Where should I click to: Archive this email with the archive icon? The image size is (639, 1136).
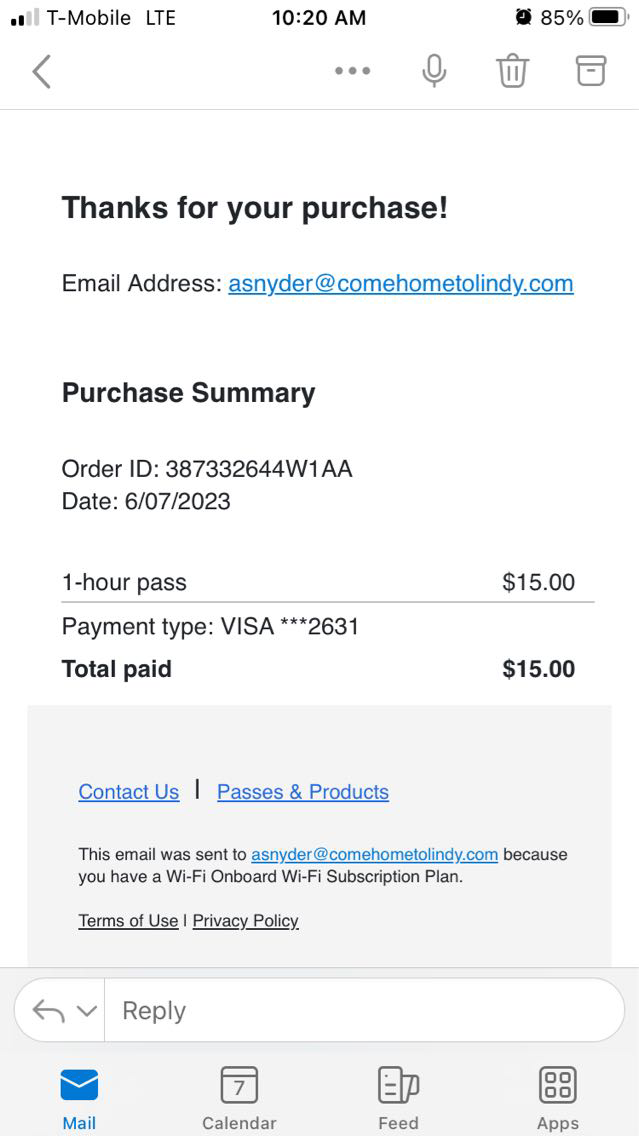(x=591, y=70)
